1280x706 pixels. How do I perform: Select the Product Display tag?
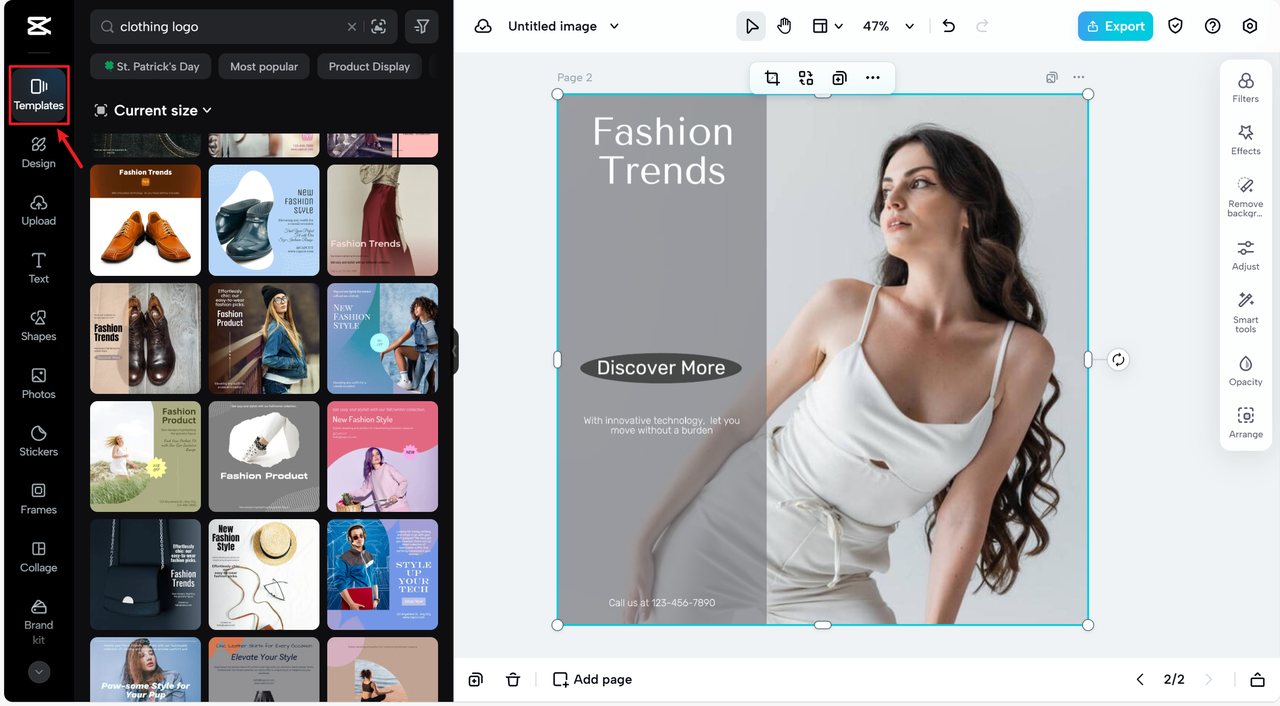click(x=369, y=67)
